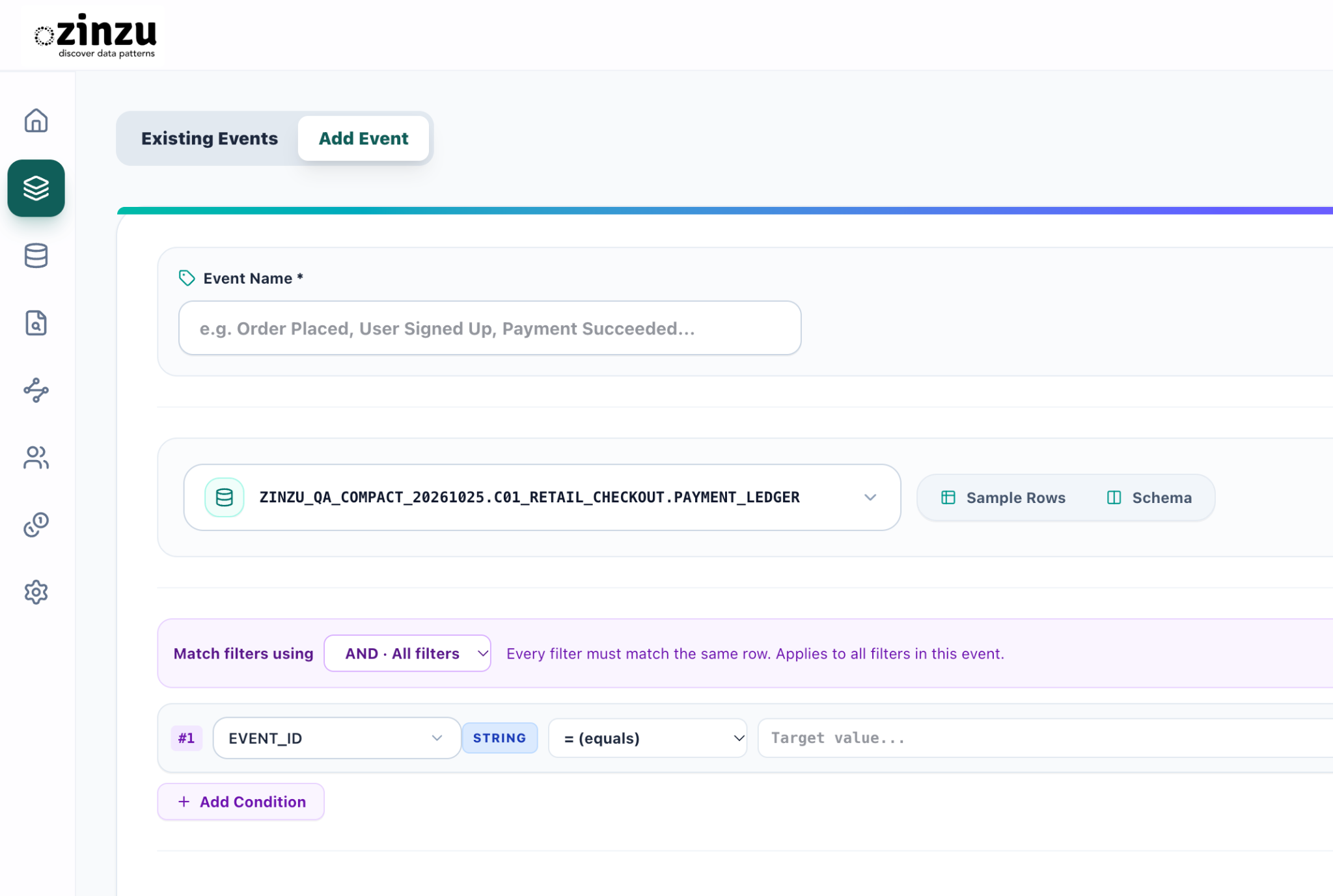The width and height of the screenshot is (1333, 896).
Task: Select the layers Events icon in sidebar
Action: pos(36,188)
